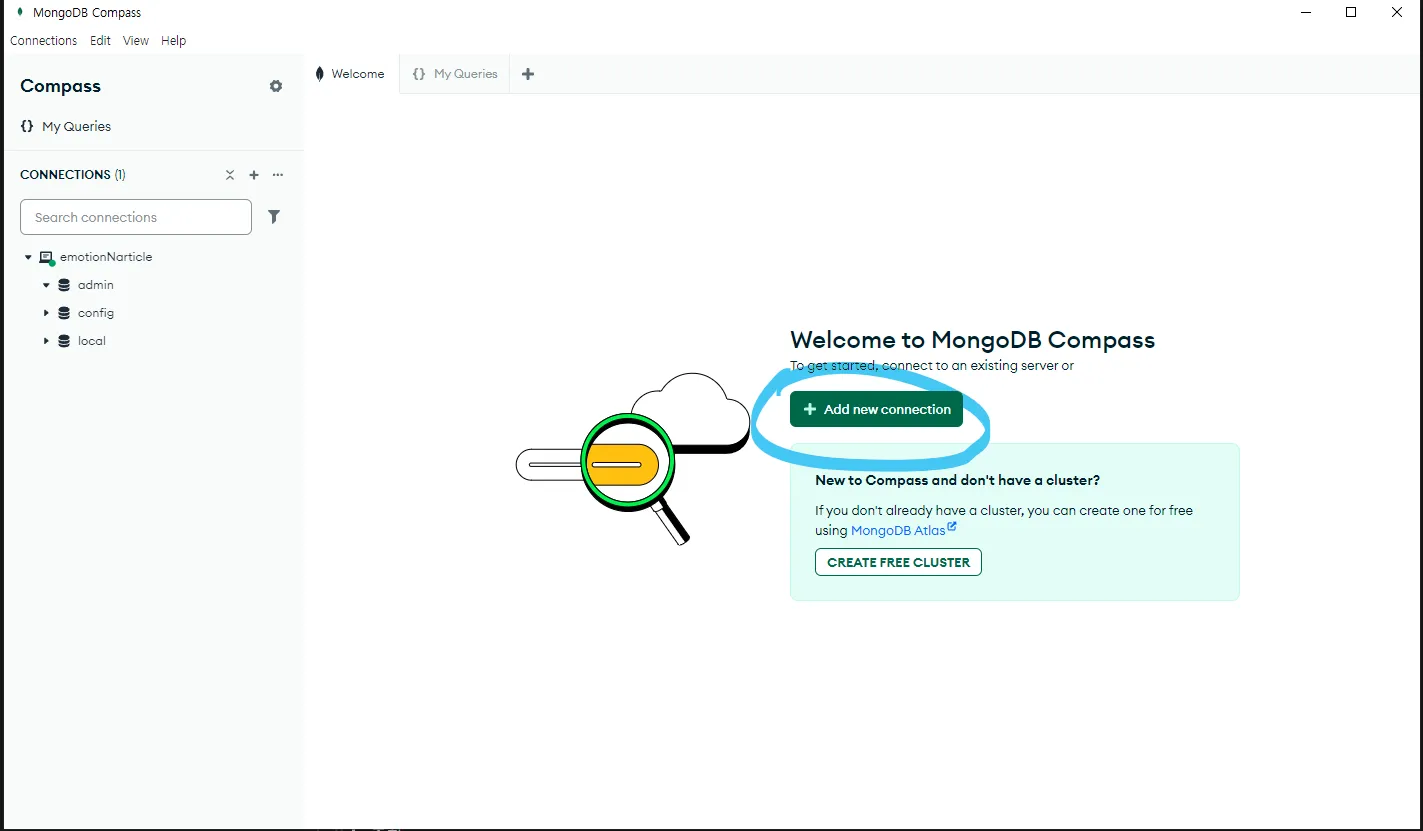Click the admin database icon
Screen dimensions: 1423x831
tap(64, 285)
